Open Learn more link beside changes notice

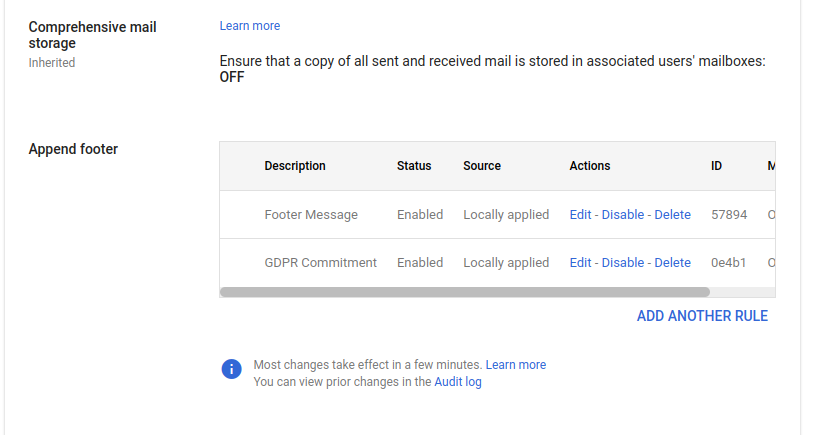pyautogui.click(x=516, y=365)
